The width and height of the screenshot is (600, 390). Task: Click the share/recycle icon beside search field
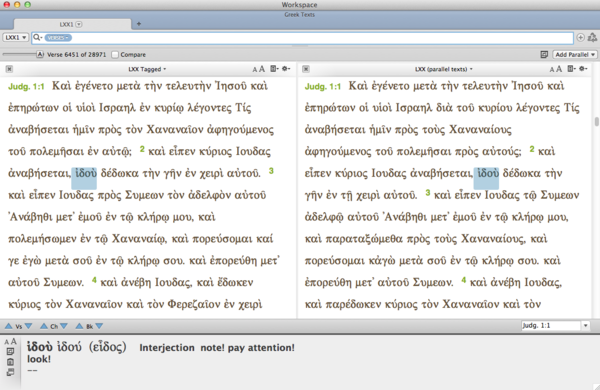592,38
